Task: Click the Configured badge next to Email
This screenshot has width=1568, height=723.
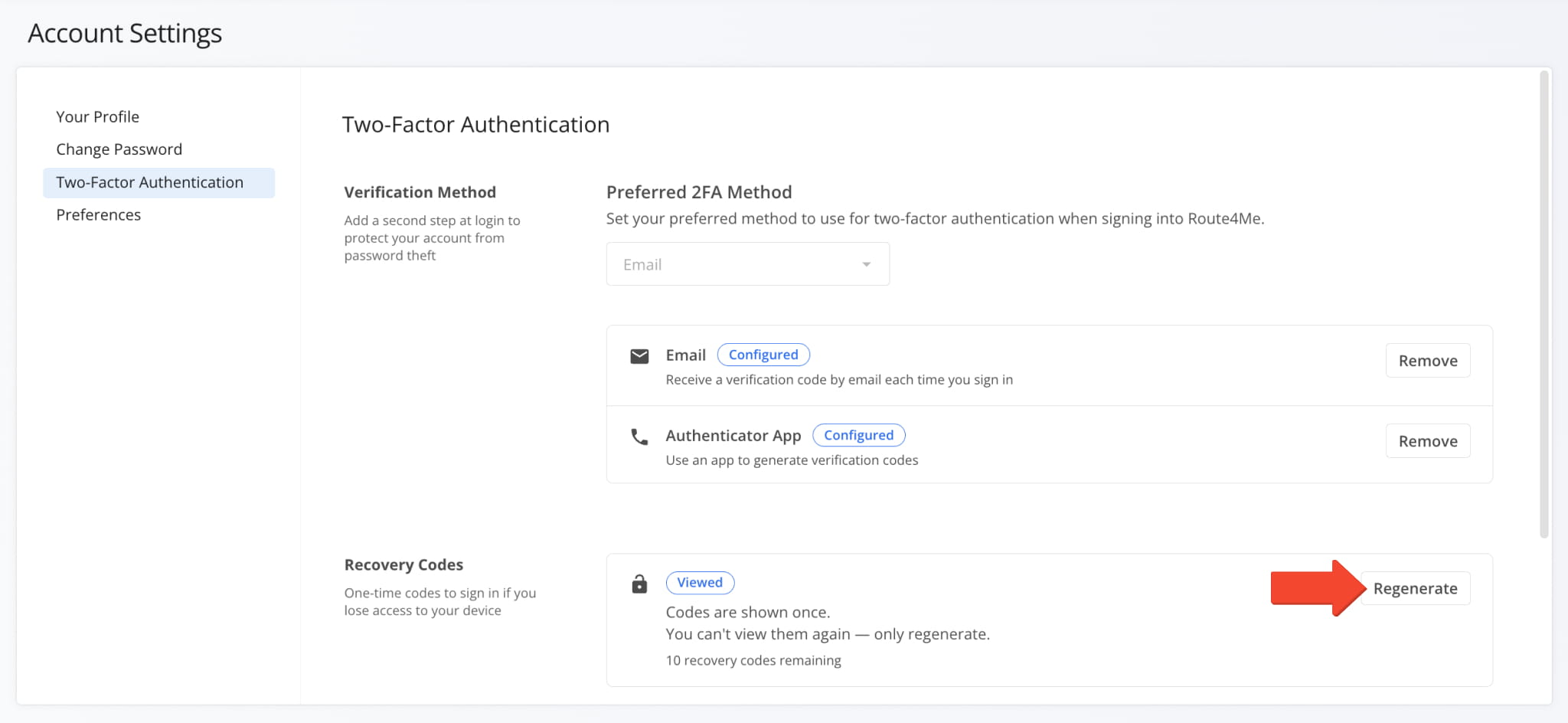Action: (x=763, y=355)
